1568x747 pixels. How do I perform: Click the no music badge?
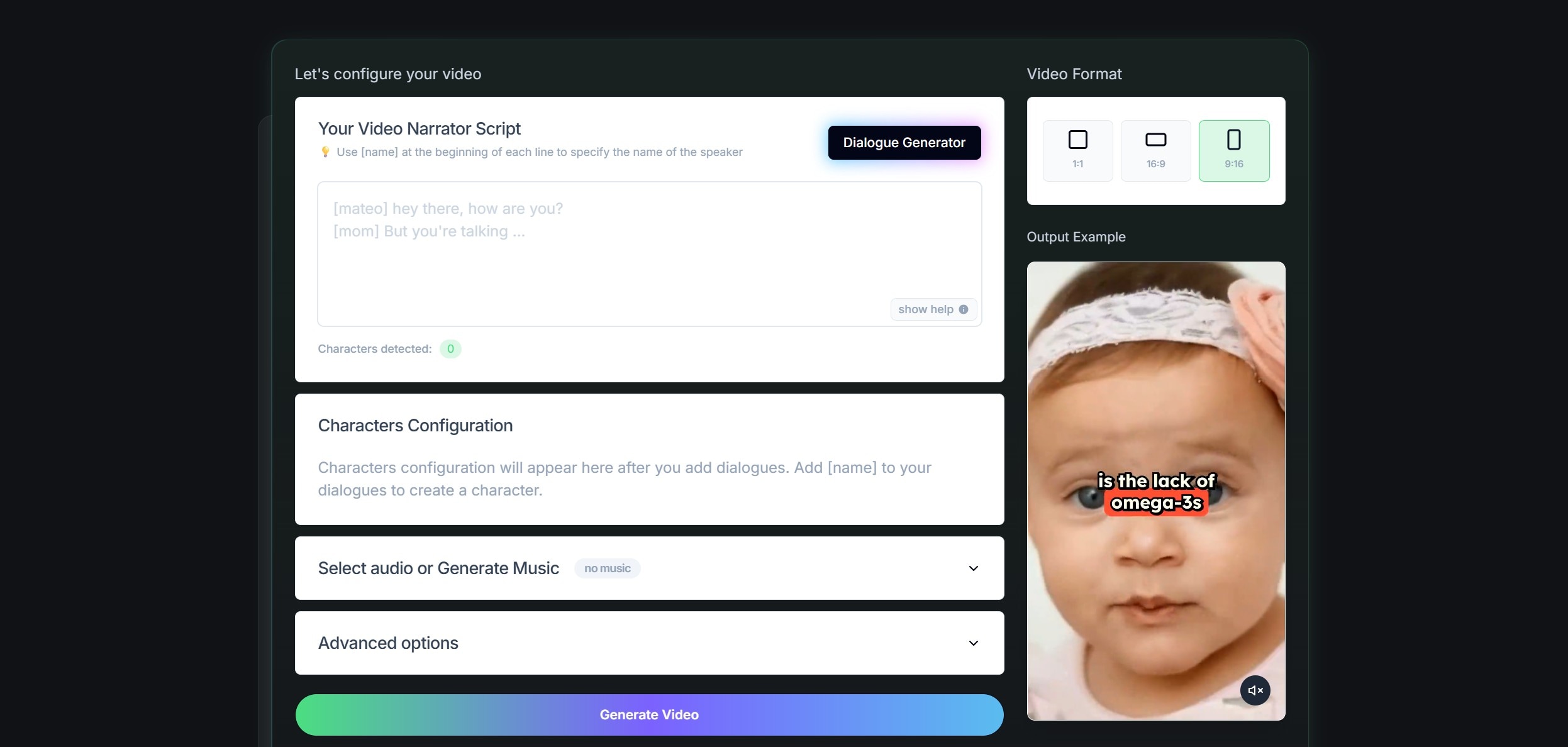607,568
